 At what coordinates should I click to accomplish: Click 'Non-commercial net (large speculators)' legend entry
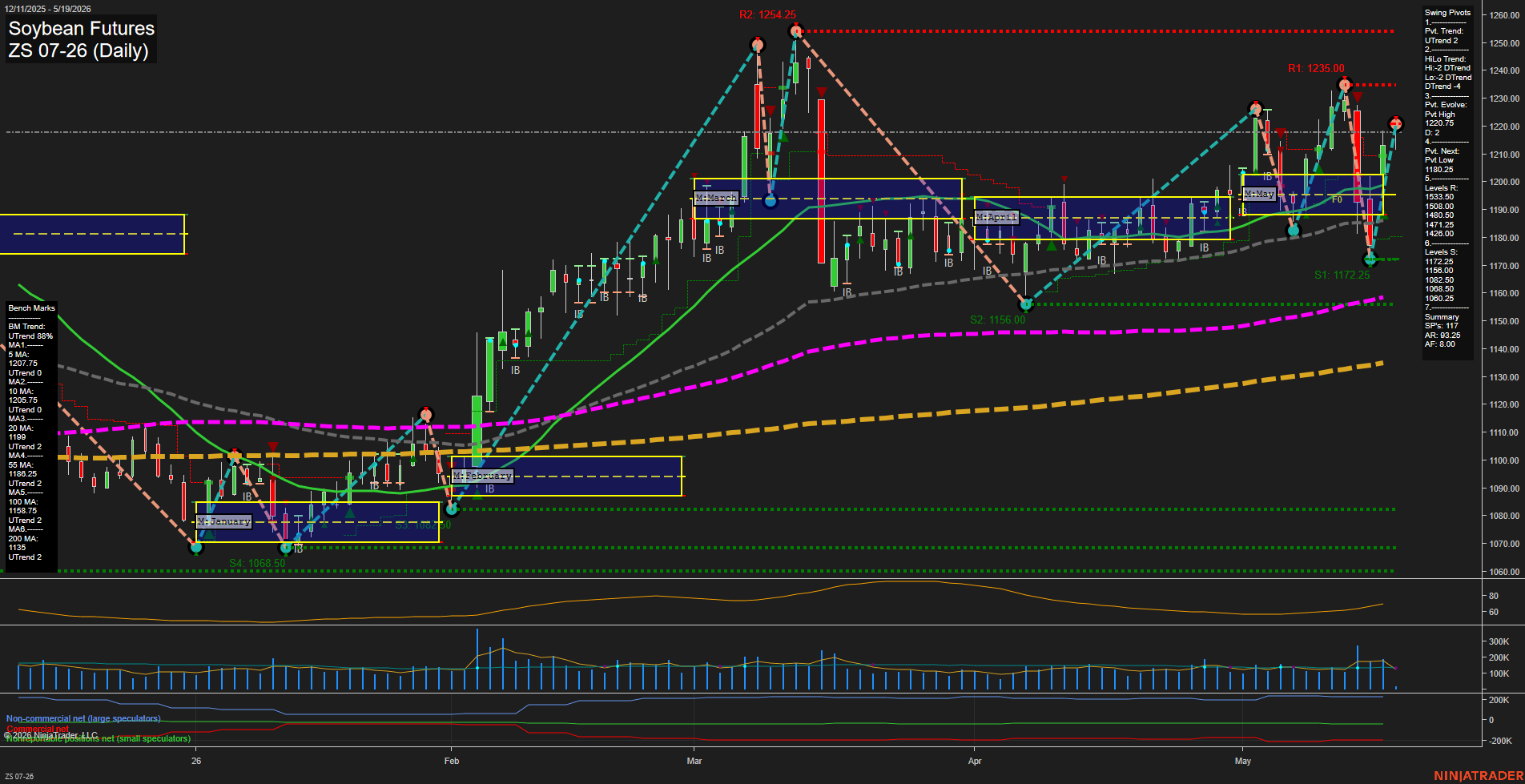click(83, 718)
